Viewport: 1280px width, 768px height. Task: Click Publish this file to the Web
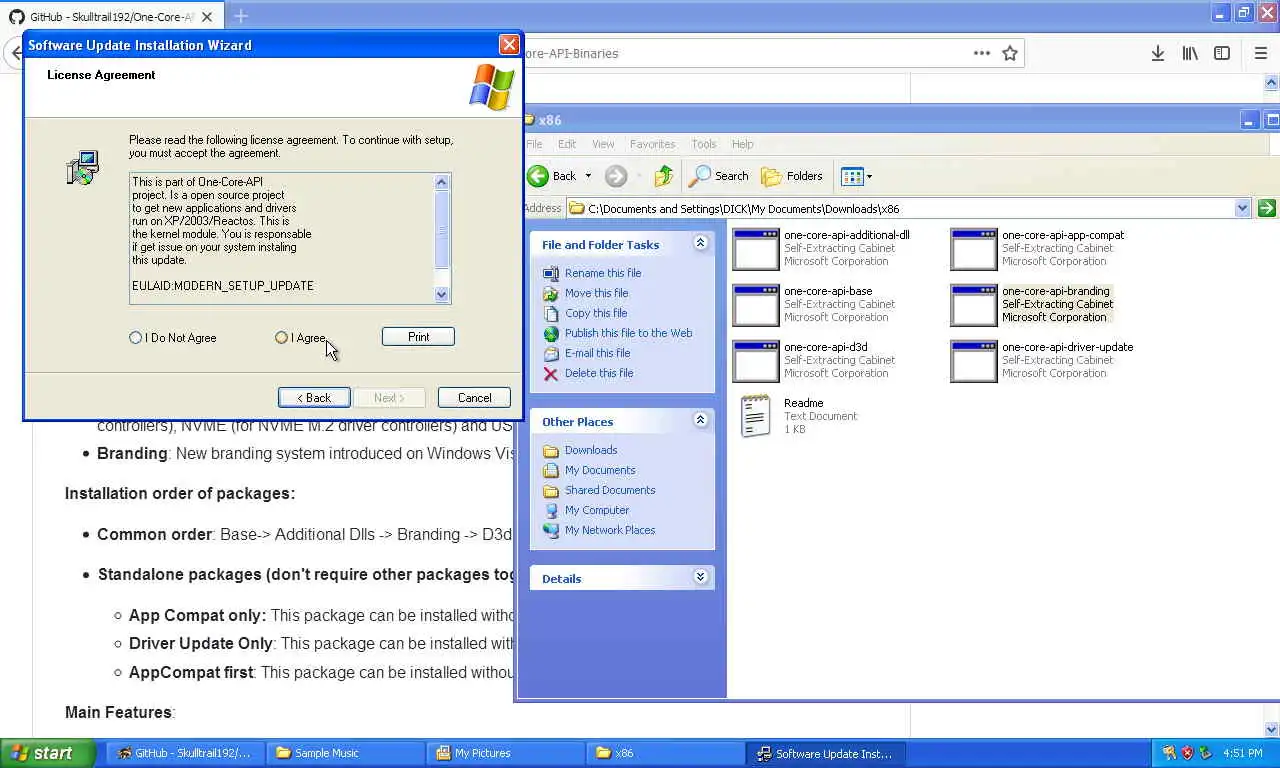(x=628, y=333)
